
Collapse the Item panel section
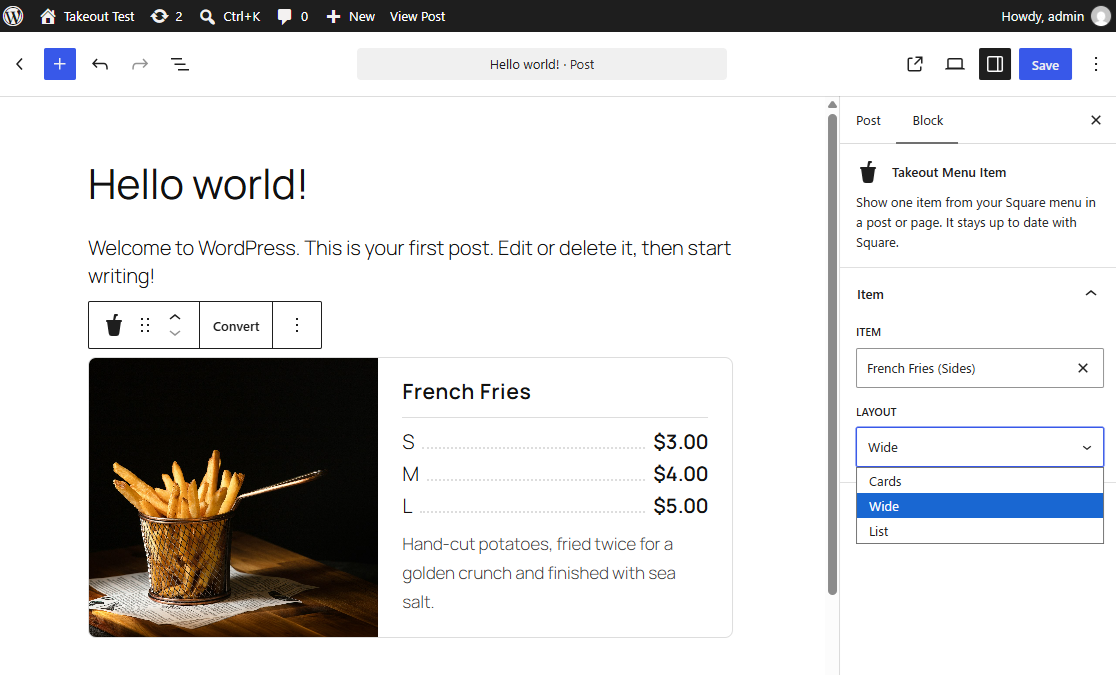tap(979, 294)
